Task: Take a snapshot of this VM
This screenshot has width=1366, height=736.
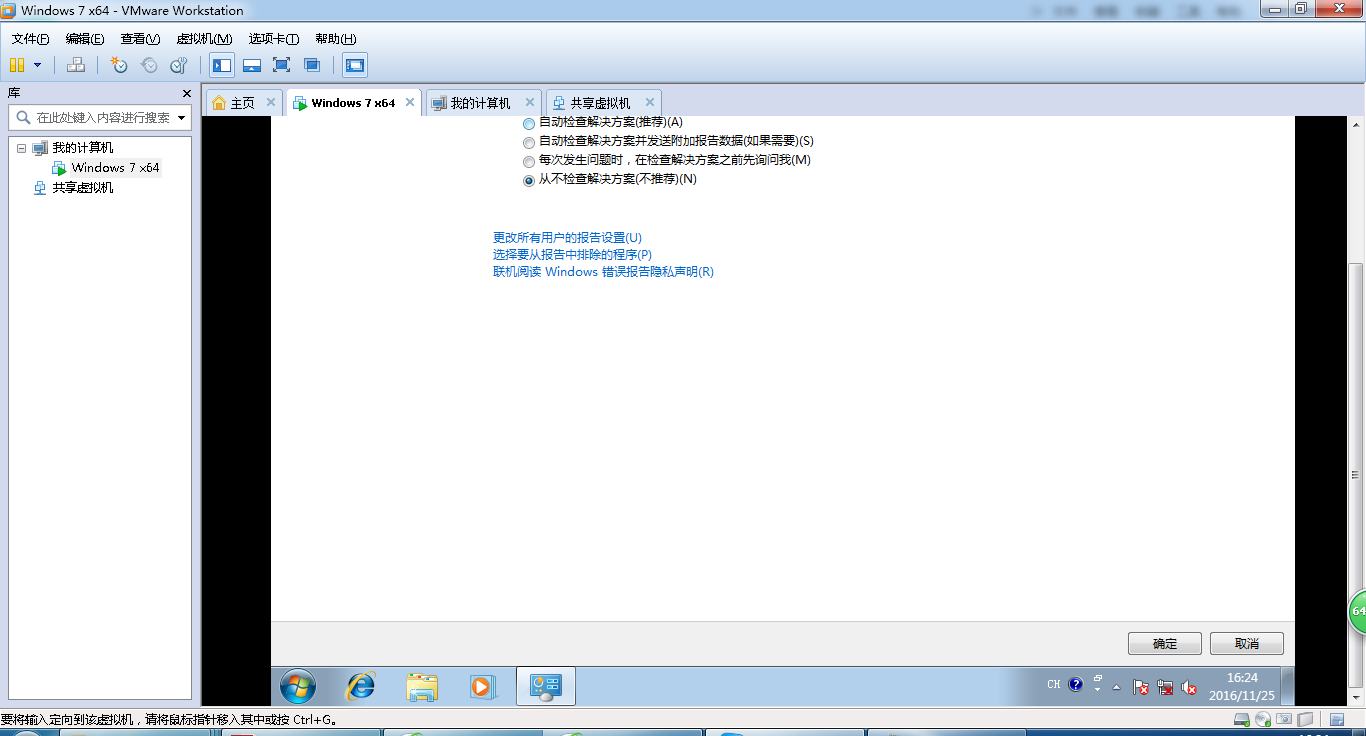Action: (119, 65)
